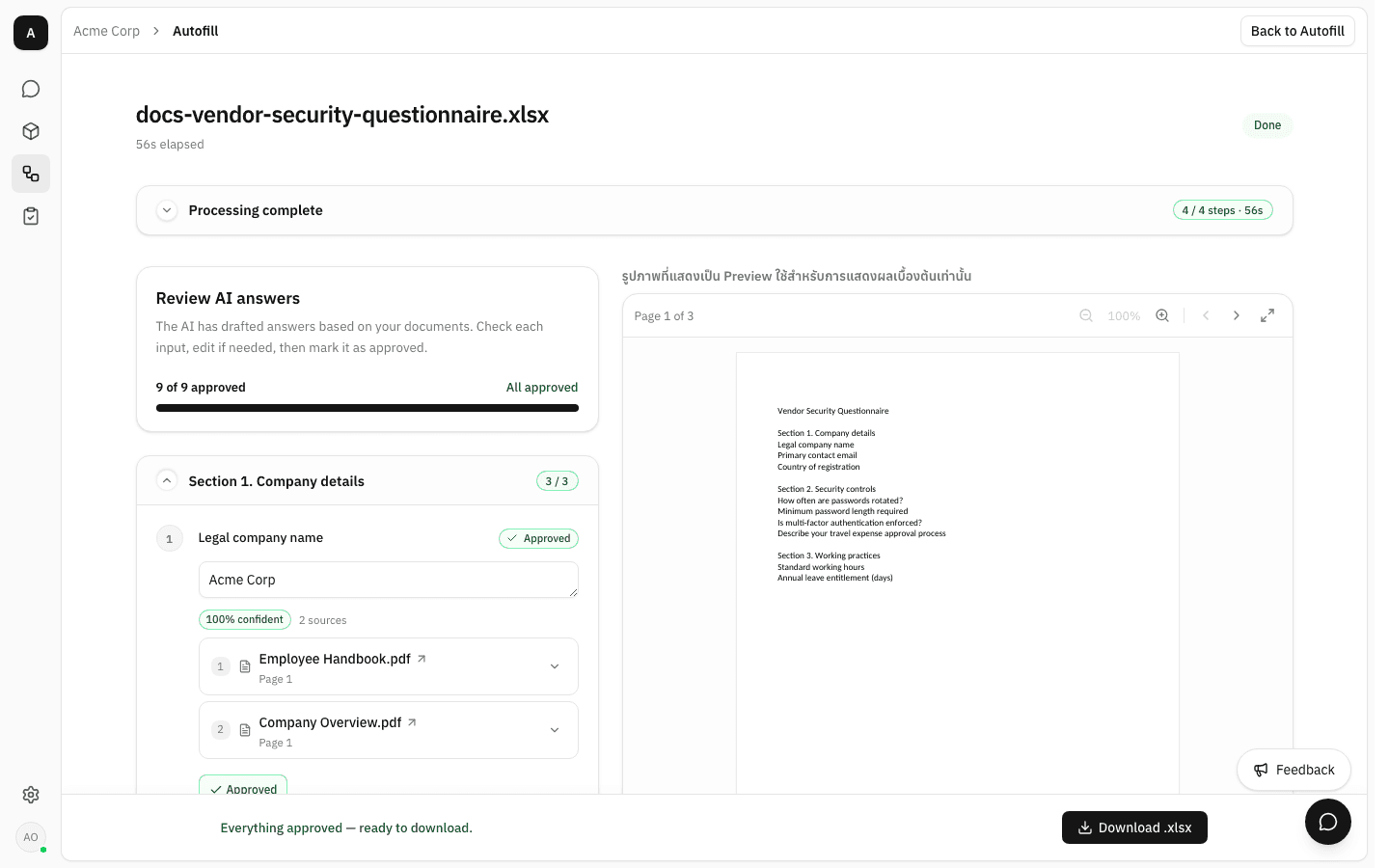This screenshot has height=868, width=1389.
Task: Click the question number 1 badge
Action: (x=169, y=538)
